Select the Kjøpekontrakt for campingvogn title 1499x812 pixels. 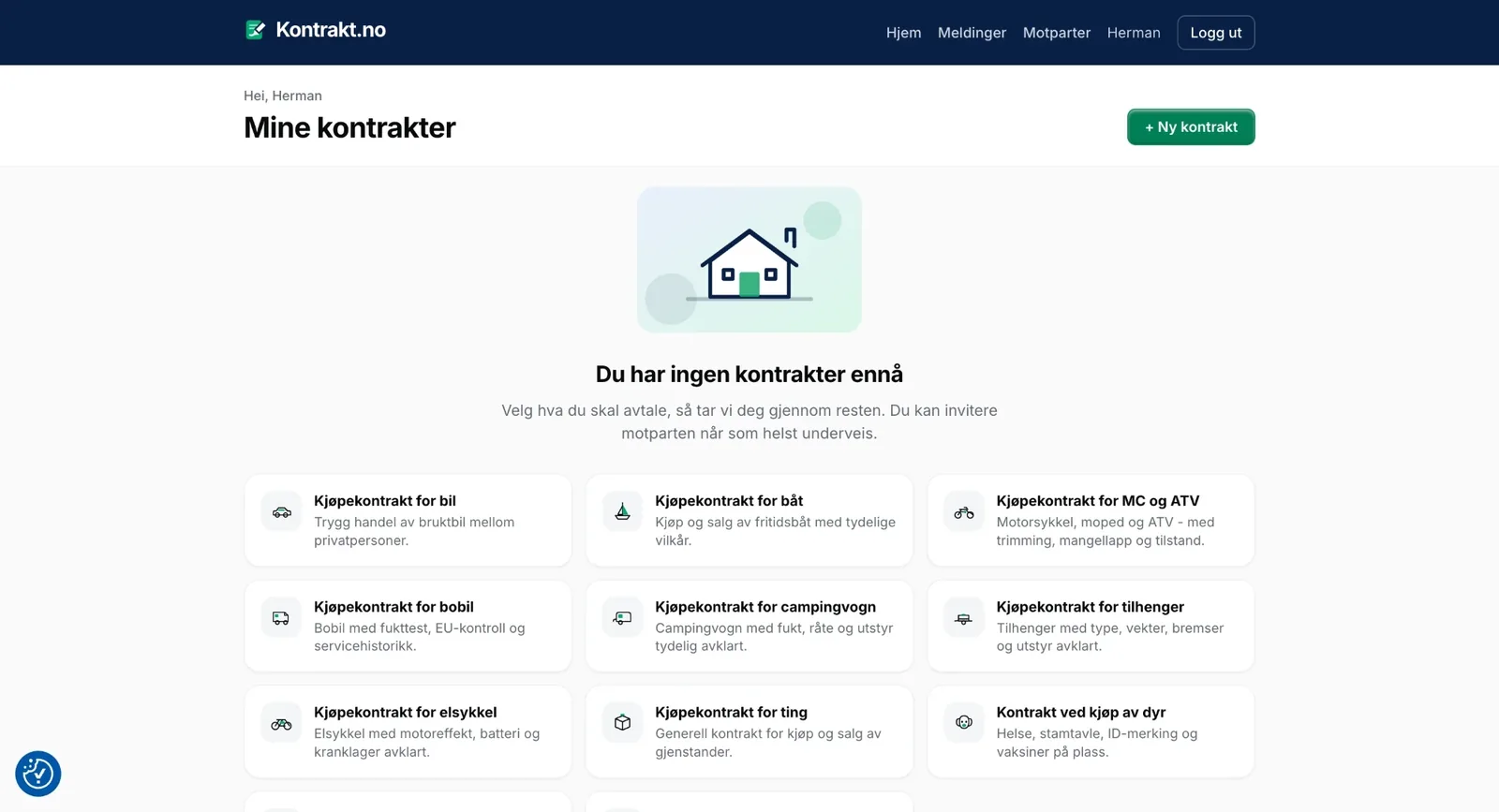pyautogui.click(x=765, y=607)
